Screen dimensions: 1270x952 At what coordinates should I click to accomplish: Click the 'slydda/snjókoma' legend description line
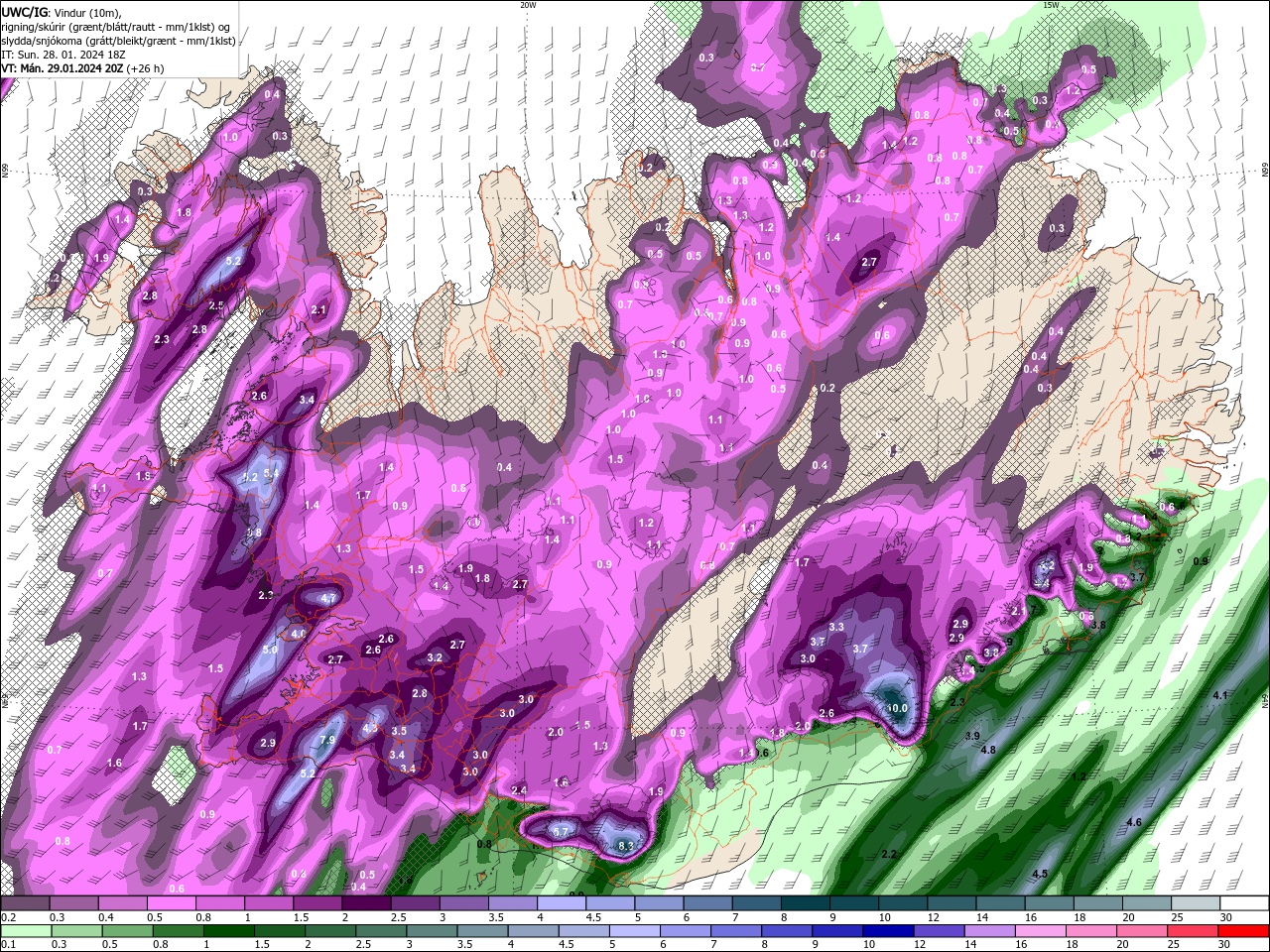tap(118, 41)
